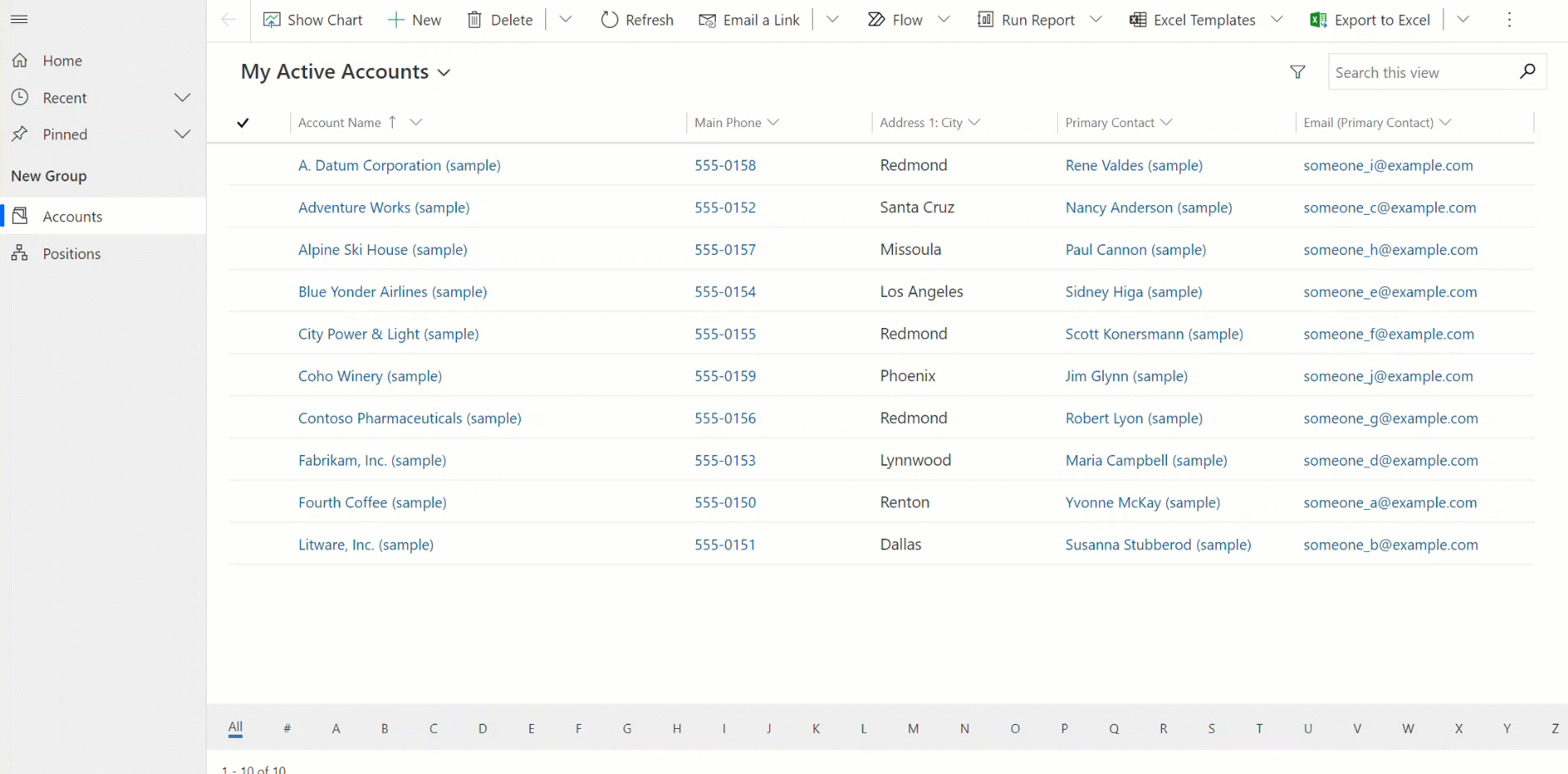Click the Export to Excel icon

point(1318,19)
